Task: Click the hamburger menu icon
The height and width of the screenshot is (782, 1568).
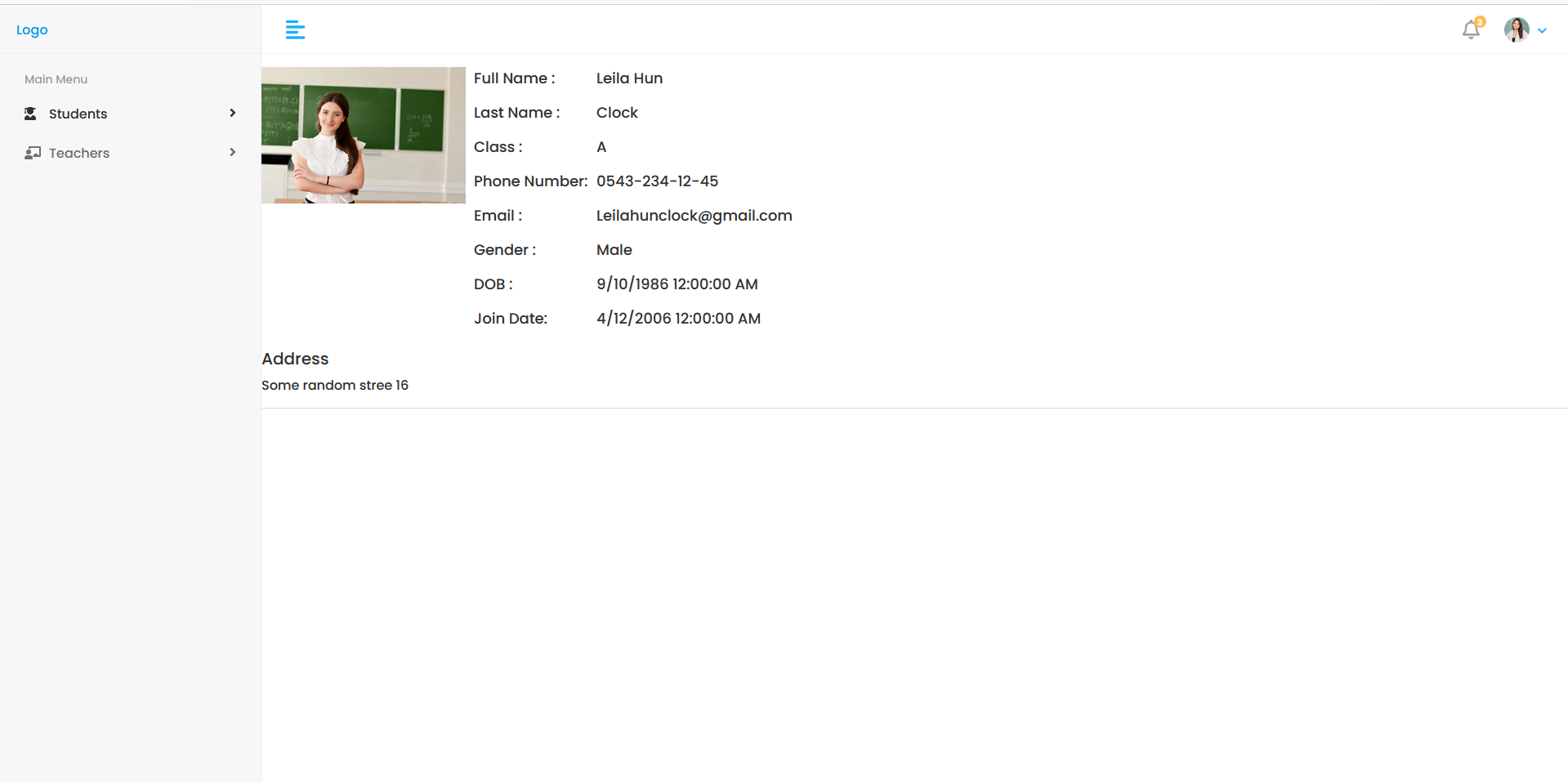Action: click(295, 29)
